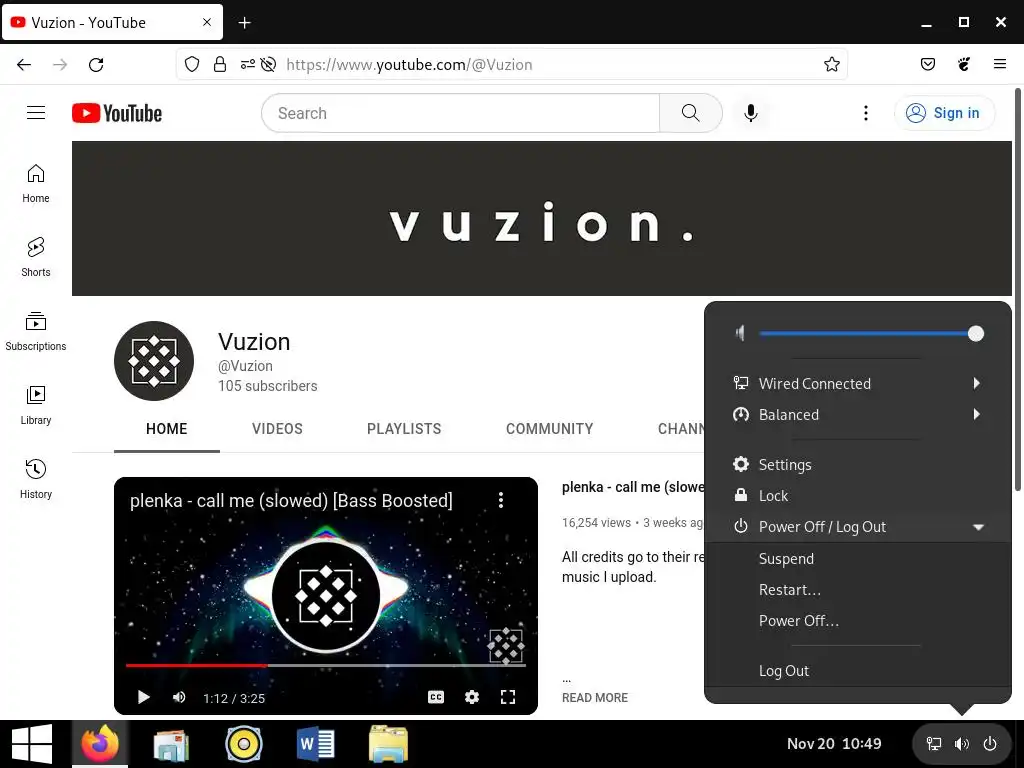Viewport: 1024px width, 768px height.
Task: Expand Wired Connected submenu
Action: click(x=857, y=383)
